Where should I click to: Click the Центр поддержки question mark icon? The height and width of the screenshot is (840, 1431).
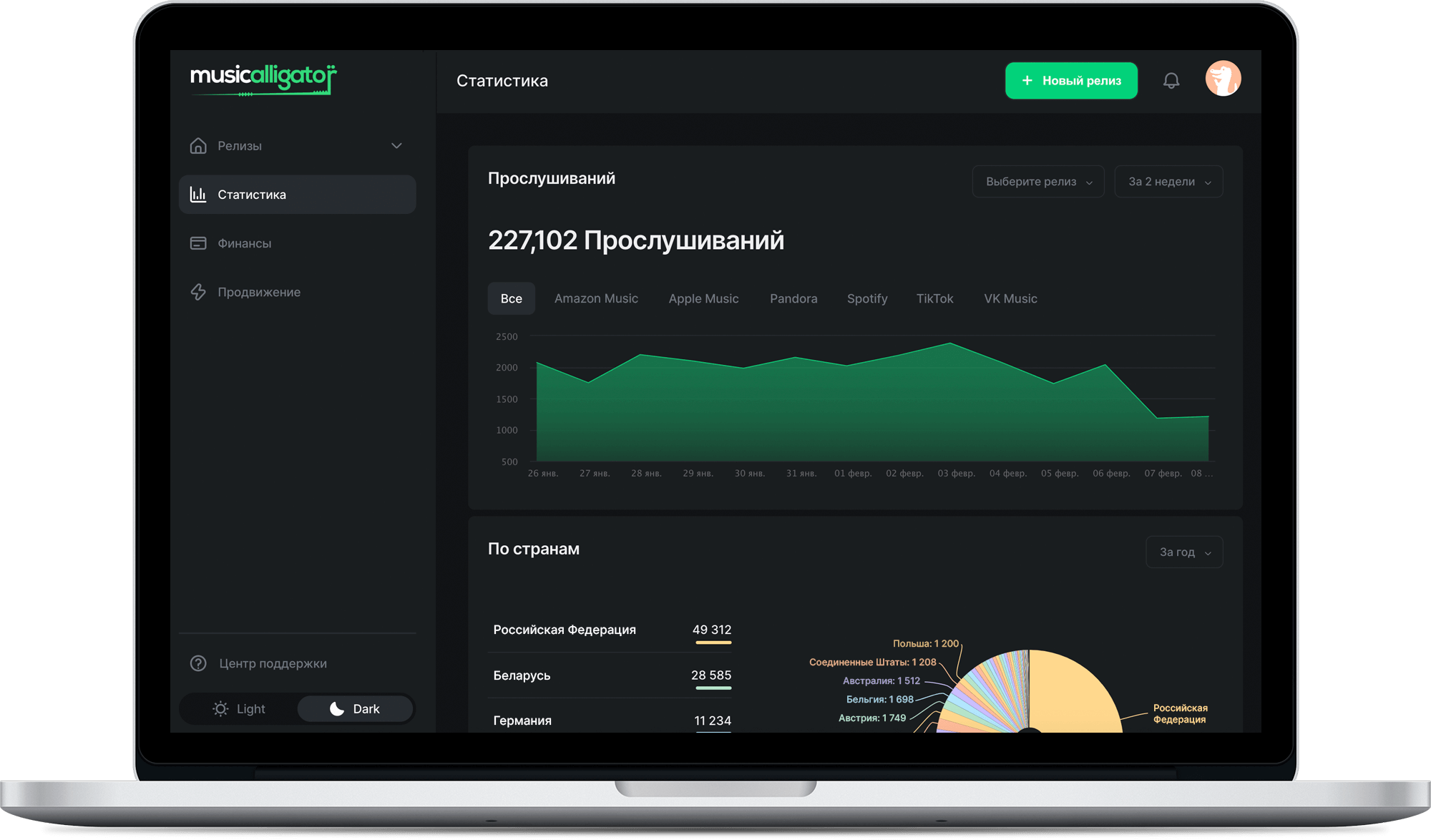point(198,663)
